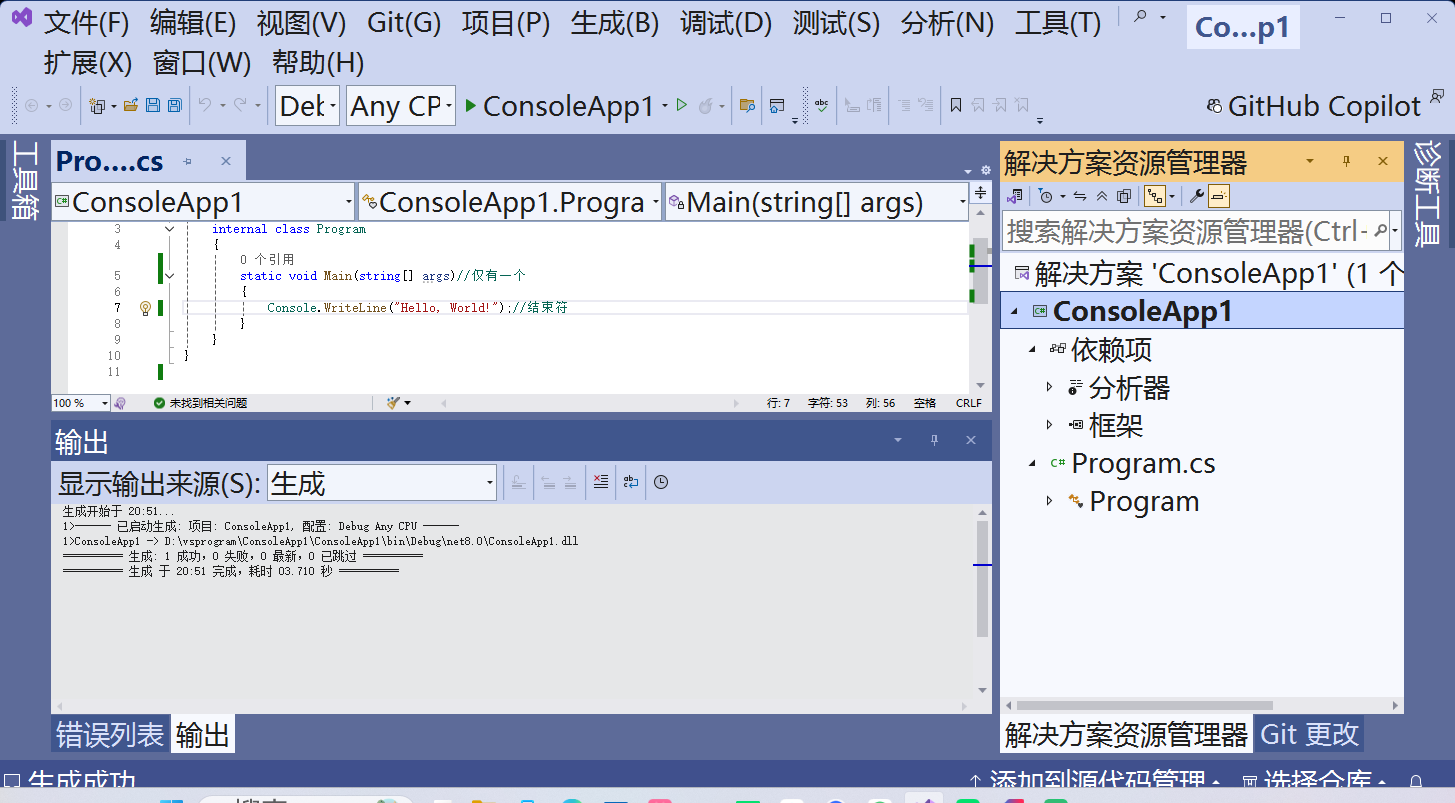Click the Hot Reload flame icon
The height and width of the screenshot is (803, 1455).
pyautogui.click(x=705, y=105)
